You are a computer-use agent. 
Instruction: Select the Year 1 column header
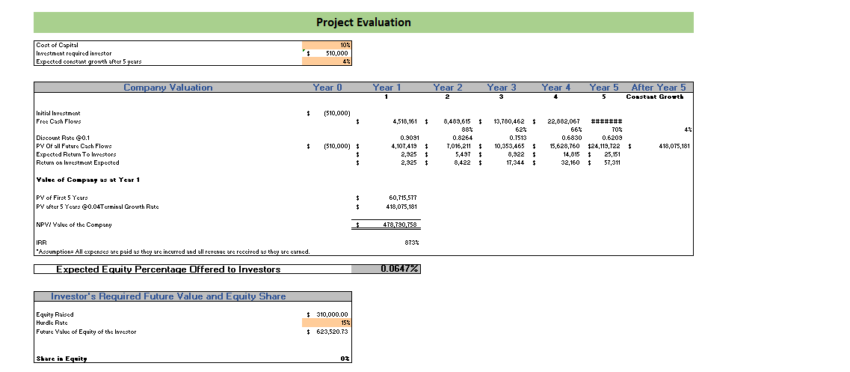[387, 87]
